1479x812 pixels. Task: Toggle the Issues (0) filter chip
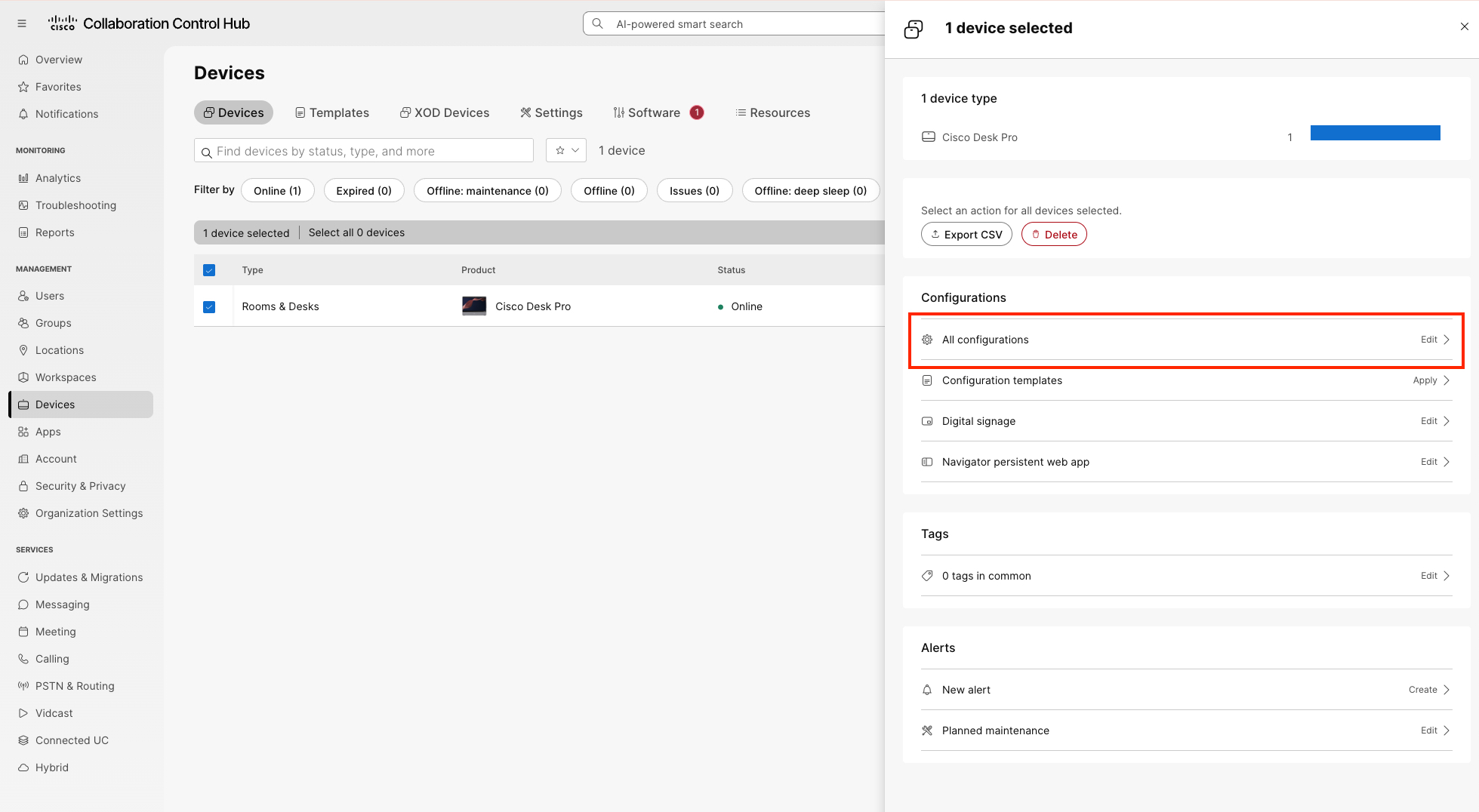[695, 191]
